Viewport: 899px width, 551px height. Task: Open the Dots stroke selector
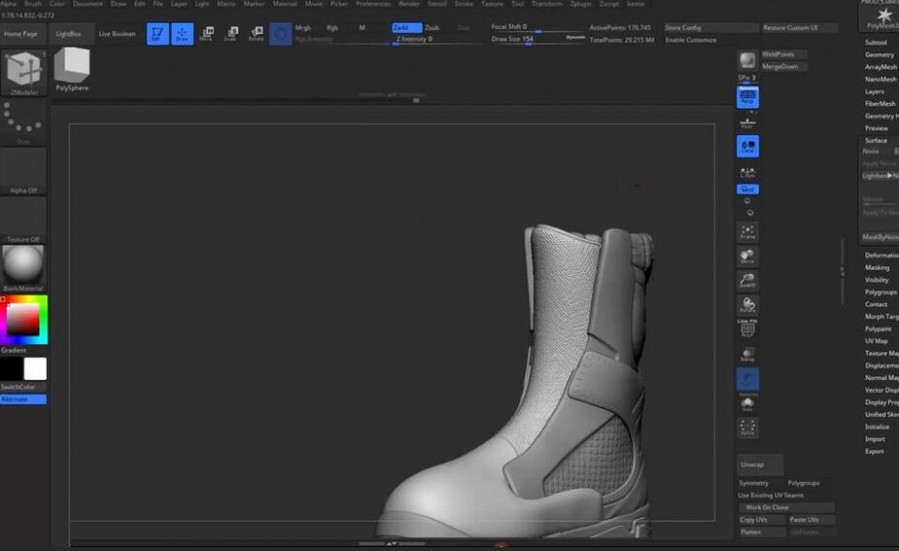pyautogui.click(x=24, y=122)
